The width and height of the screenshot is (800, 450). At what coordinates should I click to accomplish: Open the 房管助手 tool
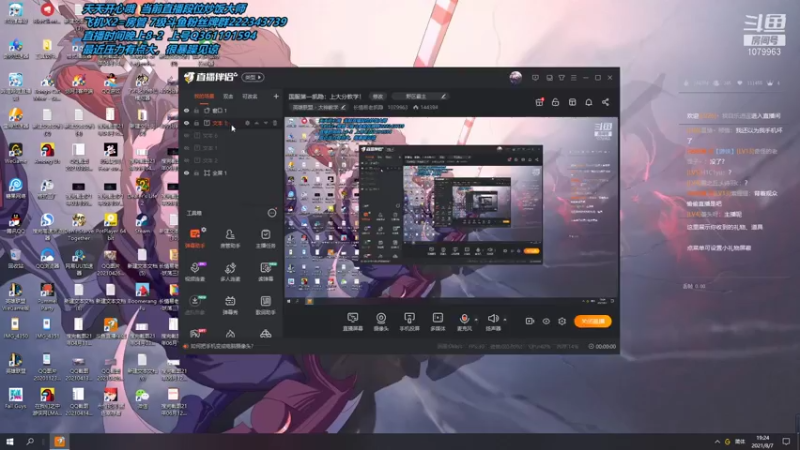point(230,238)
